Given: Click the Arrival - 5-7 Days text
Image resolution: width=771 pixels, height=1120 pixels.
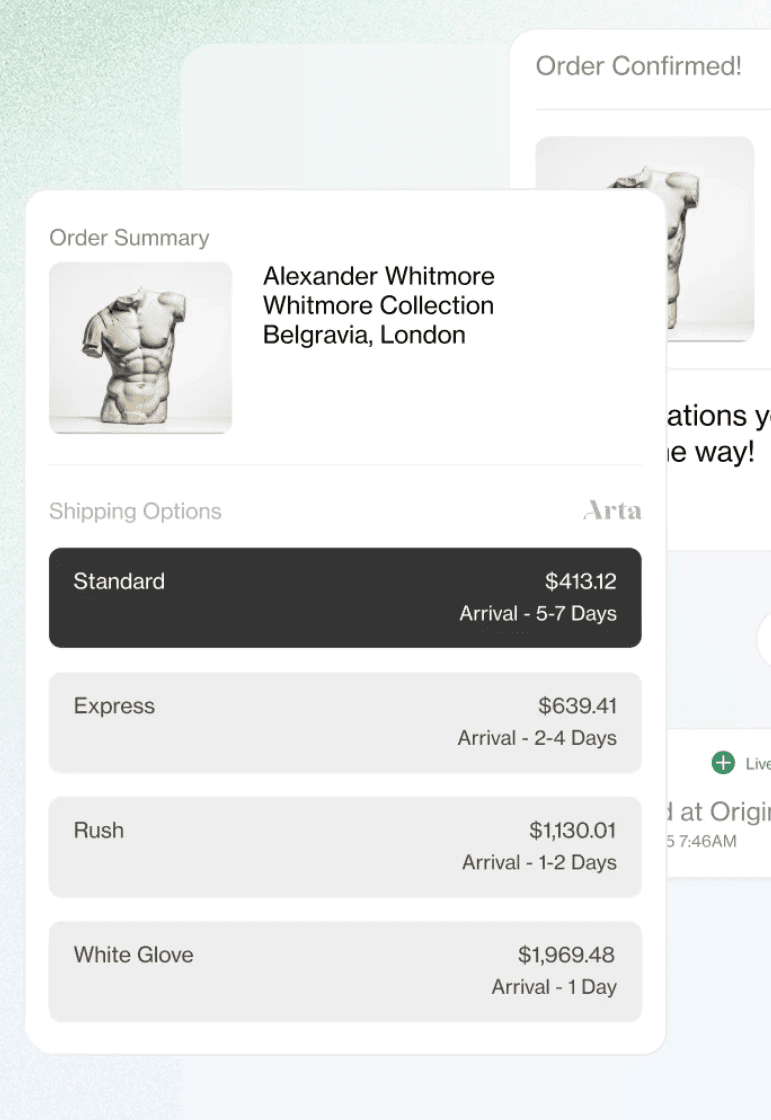Looking at the screenshot, I should [x=537, y=613].
